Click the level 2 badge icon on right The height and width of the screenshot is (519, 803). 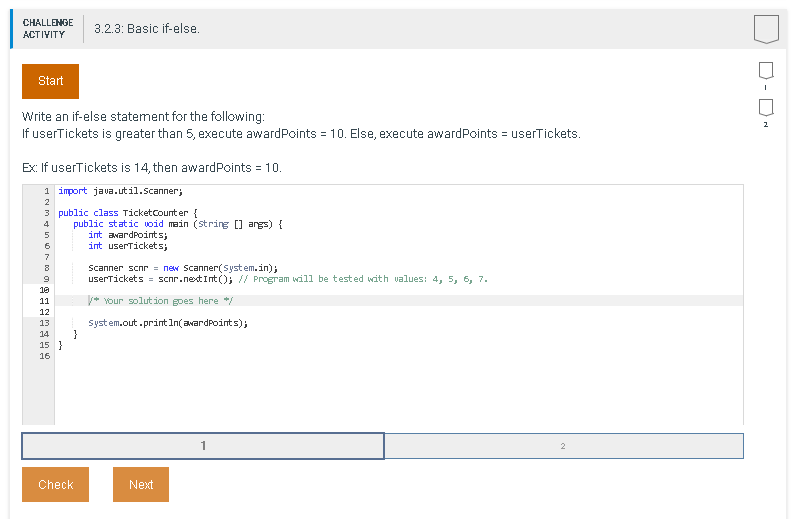(x=766, y=108)
